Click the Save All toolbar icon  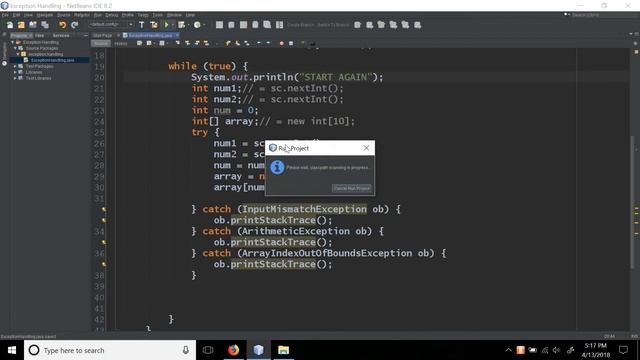pos(45,25)
